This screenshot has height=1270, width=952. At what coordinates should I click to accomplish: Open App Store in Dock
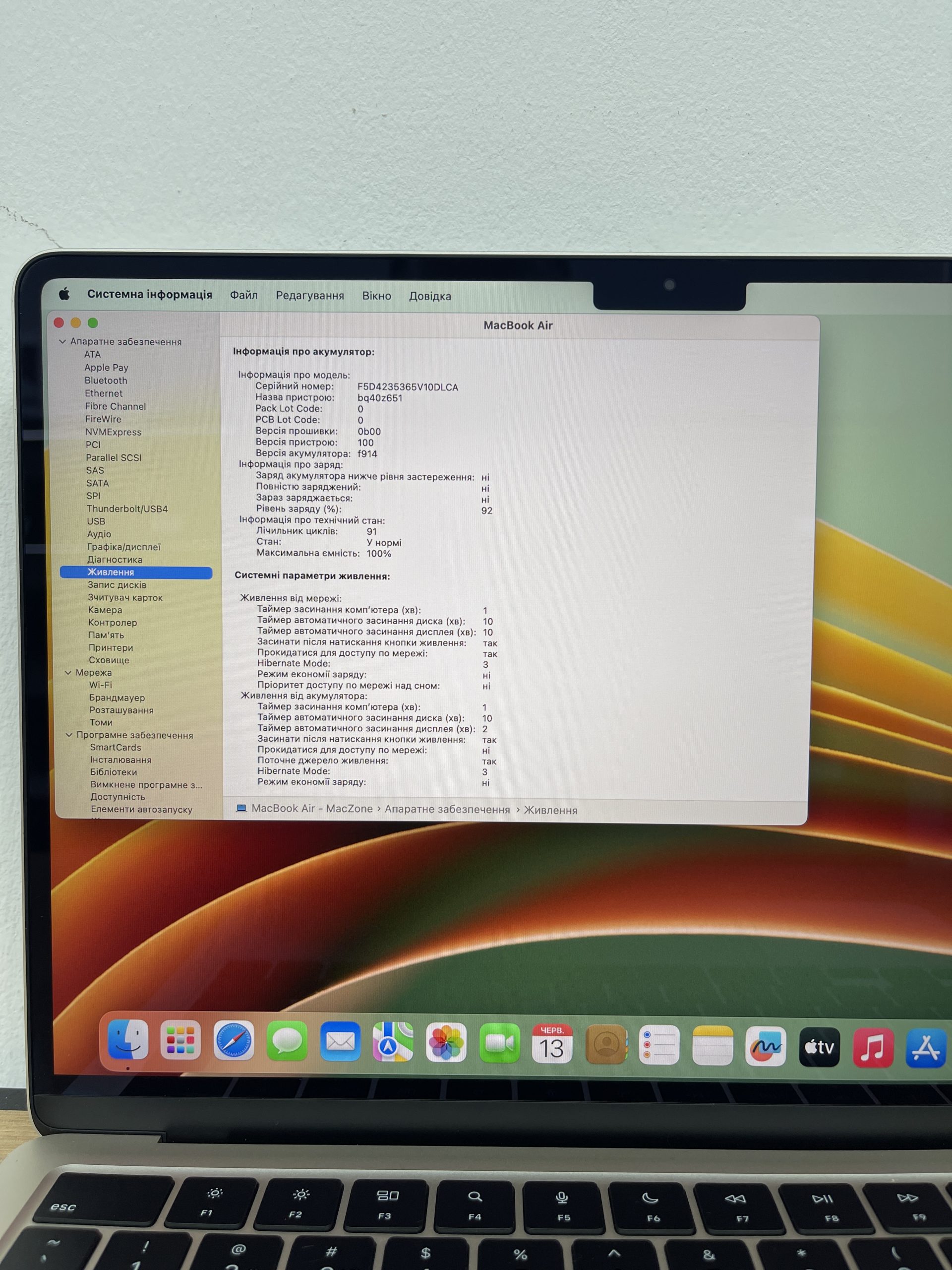click(926, 1048)
